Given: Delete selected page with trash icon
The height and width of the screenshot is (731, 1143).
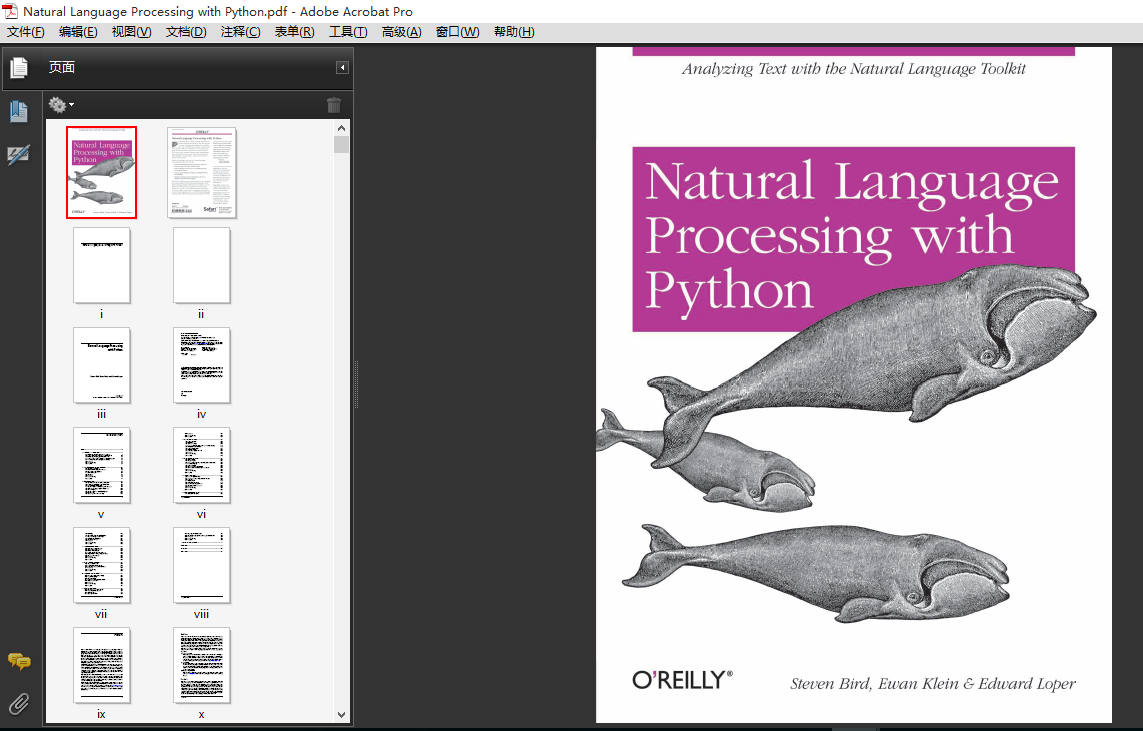Looking at the screenshot, I should [x=334, y=105].
